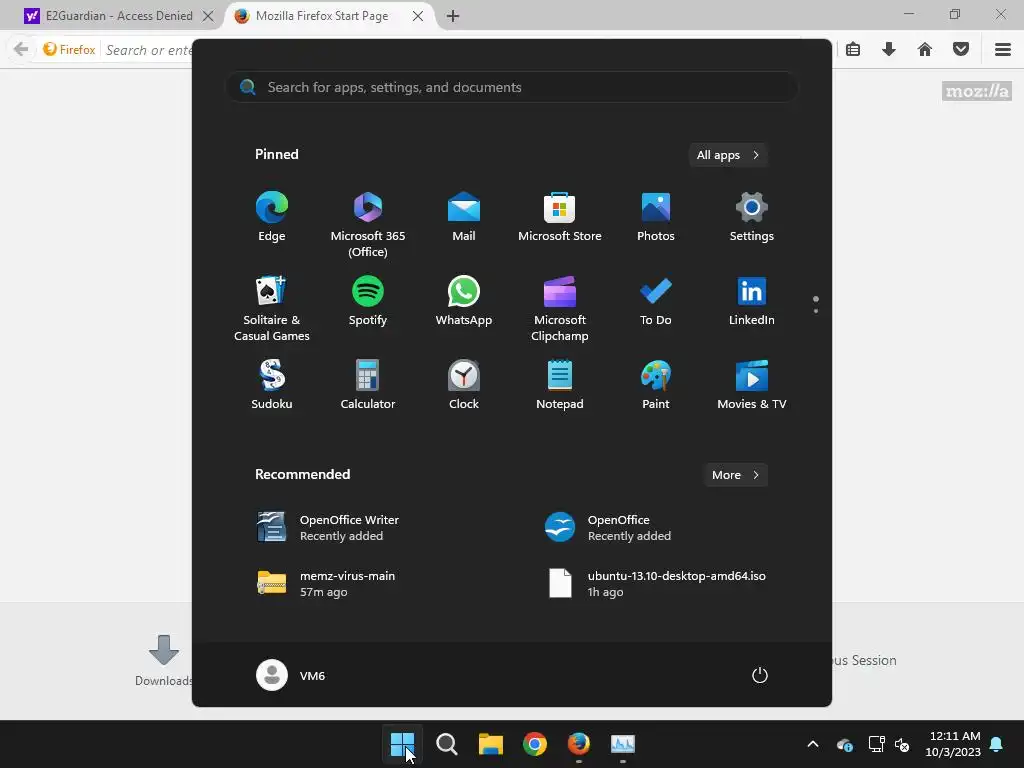Open the Edge pinned app

point(272,217)
